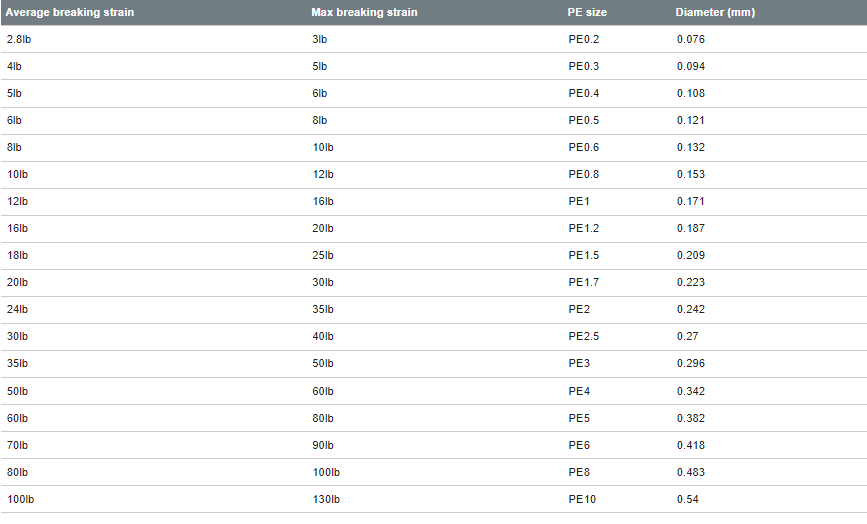Click the PE size column header
The height and width of the screenshot is (524, 867).
pyautogui.click(x=587, y=12)
